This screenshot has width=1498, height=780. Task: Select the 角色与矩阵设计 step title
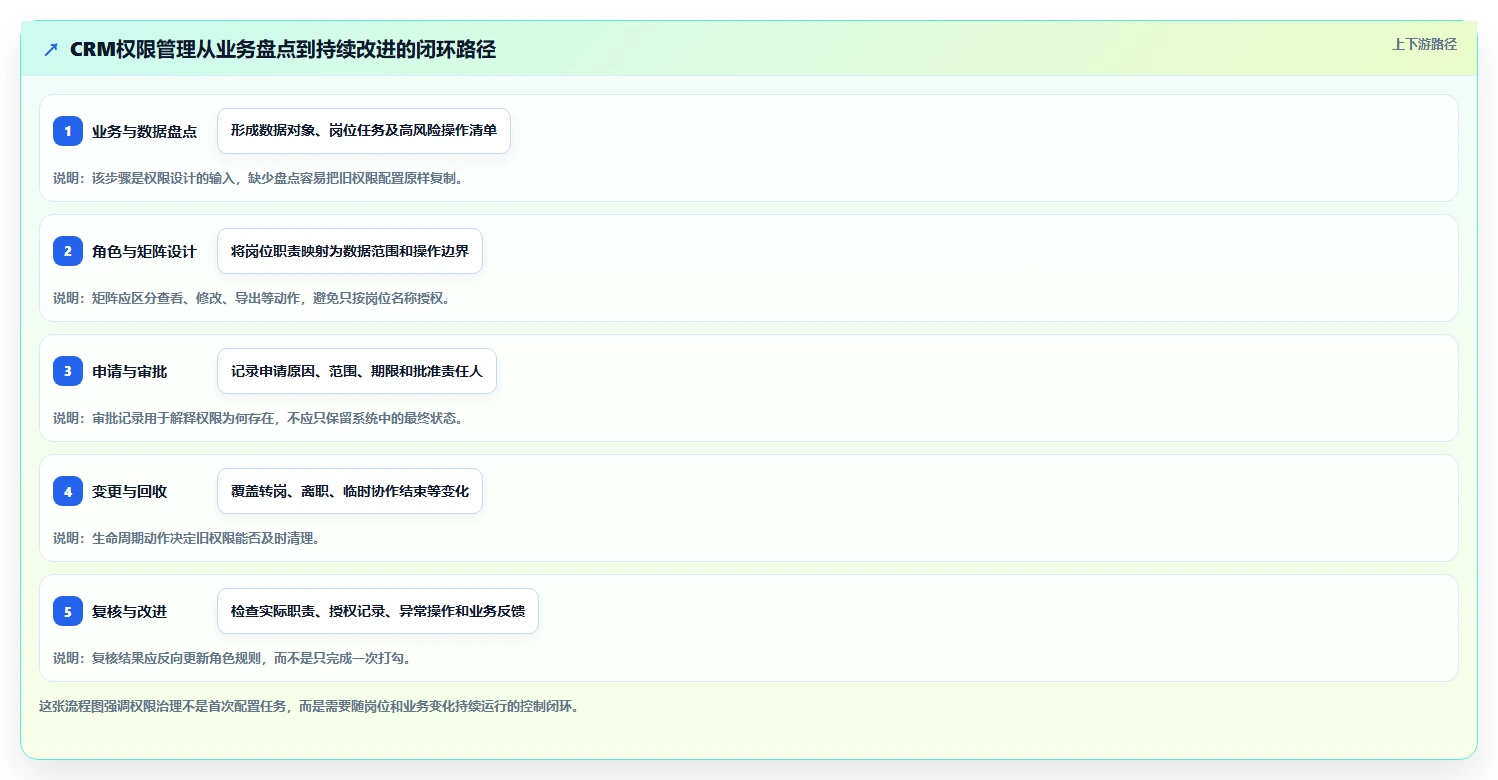pos(144,251)
